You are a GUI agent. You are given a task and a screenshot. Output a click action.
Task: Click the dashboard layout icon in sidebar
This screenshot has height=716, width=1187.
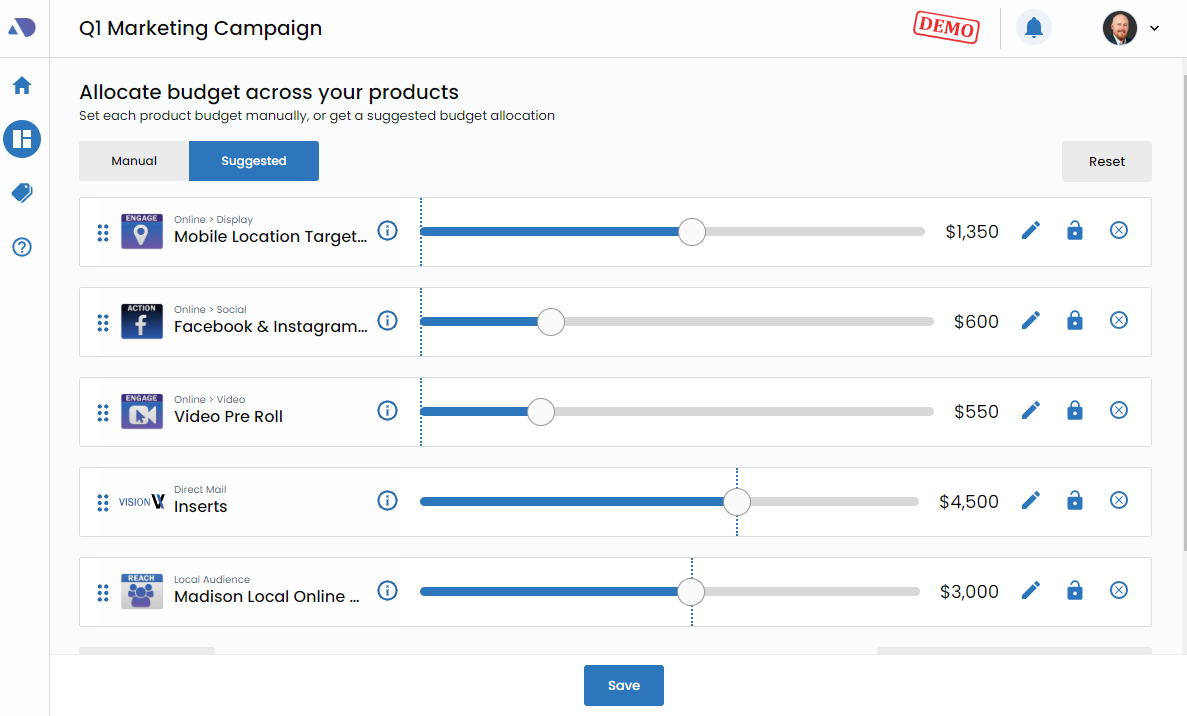pyautogui.click(x=22, y=139)
